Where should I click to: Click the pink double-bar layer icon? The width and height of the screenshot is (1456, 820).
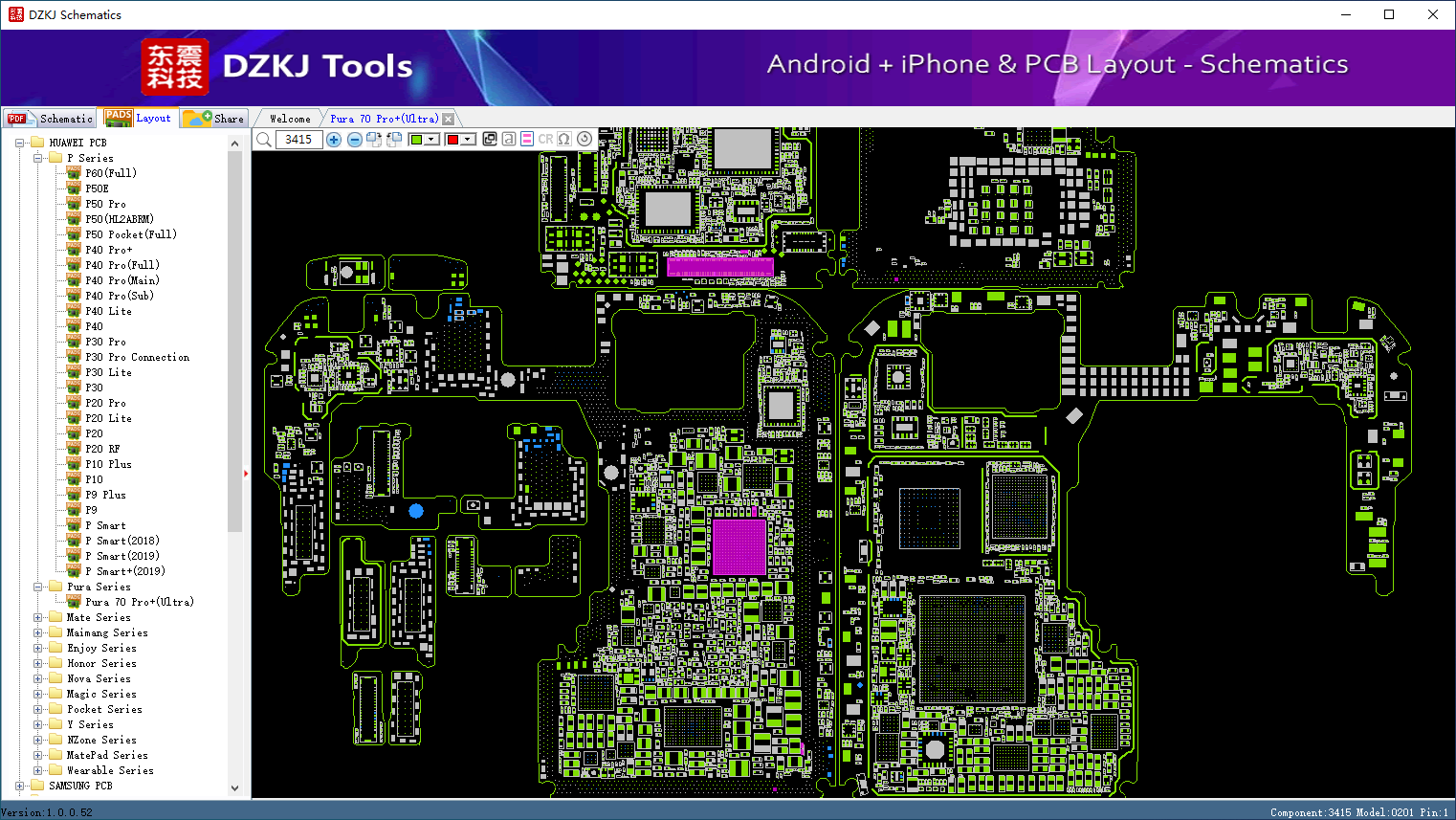tap(527, 140)
